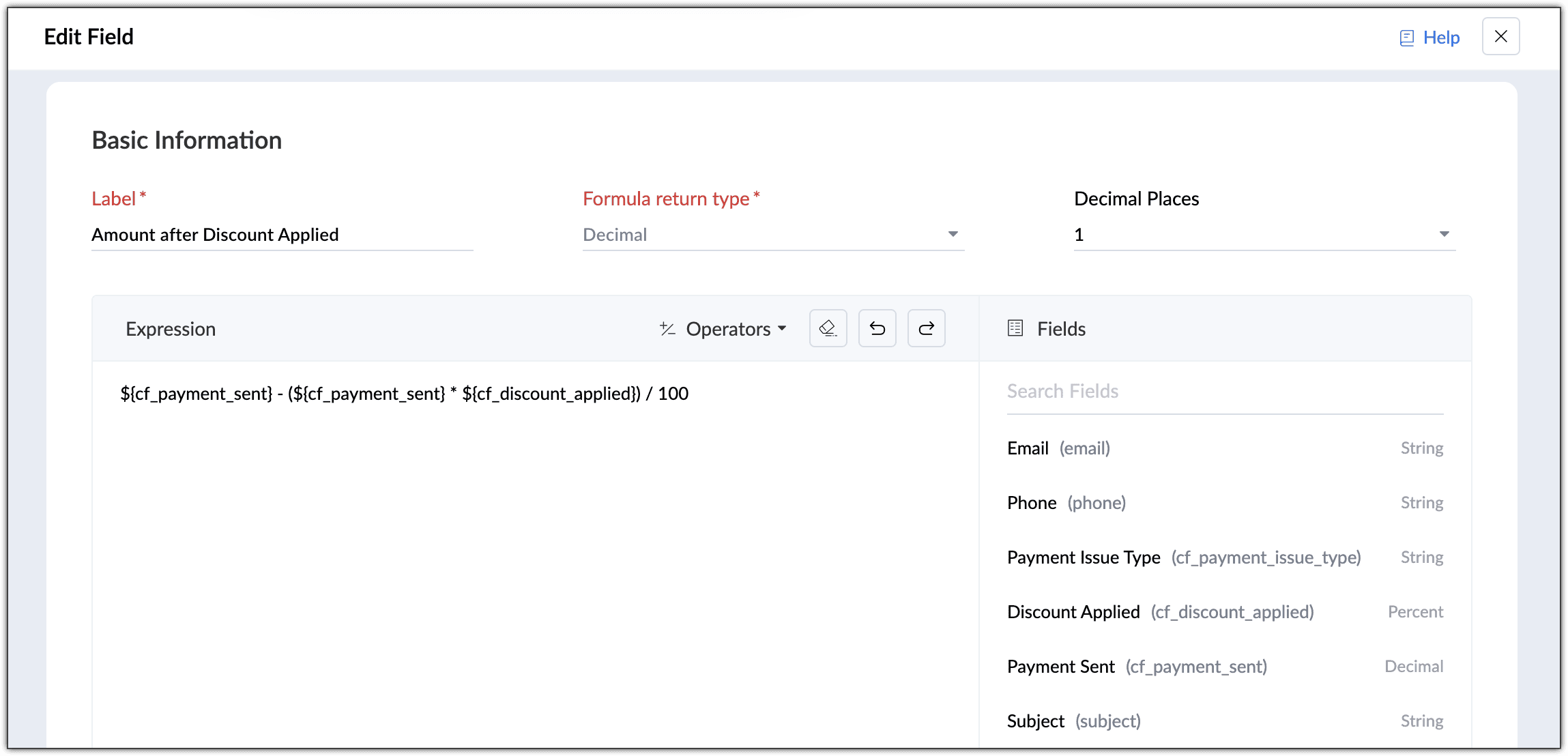Focus the Search Fields box
Image resolution: width=1568 pixels, height=756 pixels.
coord(1224,392)
